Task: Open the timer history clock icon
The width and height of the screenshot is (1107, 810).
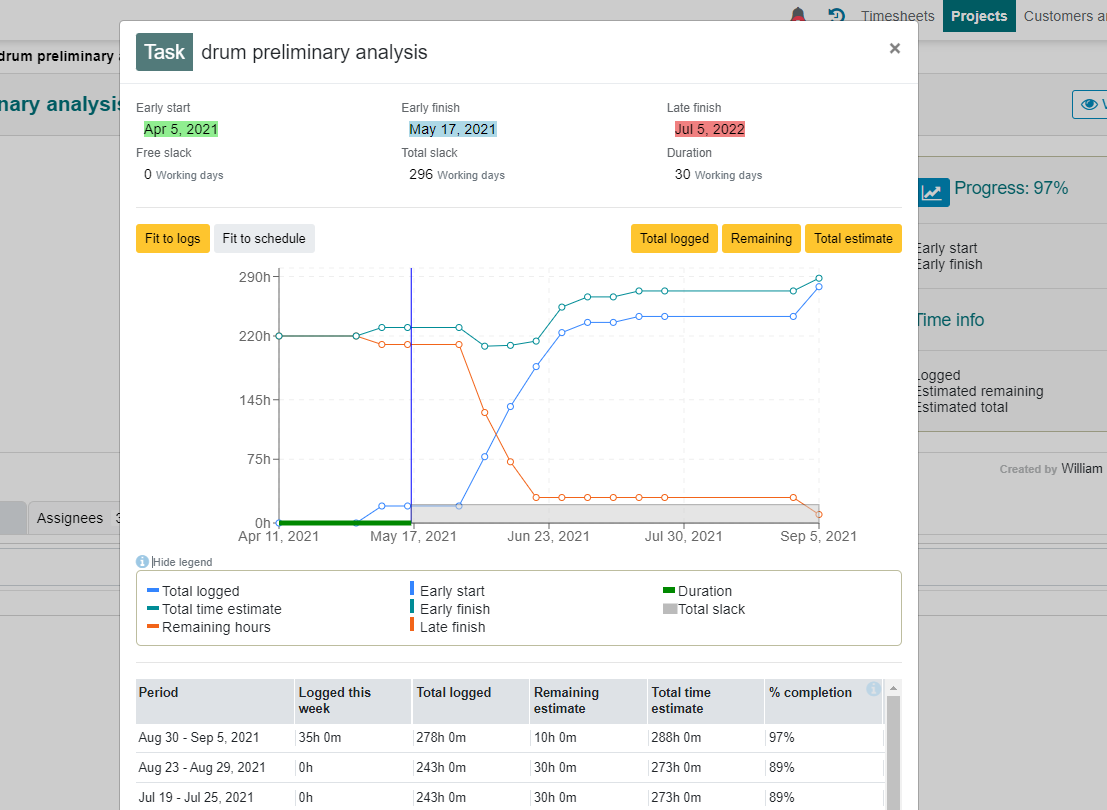Action: click(837, 16)
